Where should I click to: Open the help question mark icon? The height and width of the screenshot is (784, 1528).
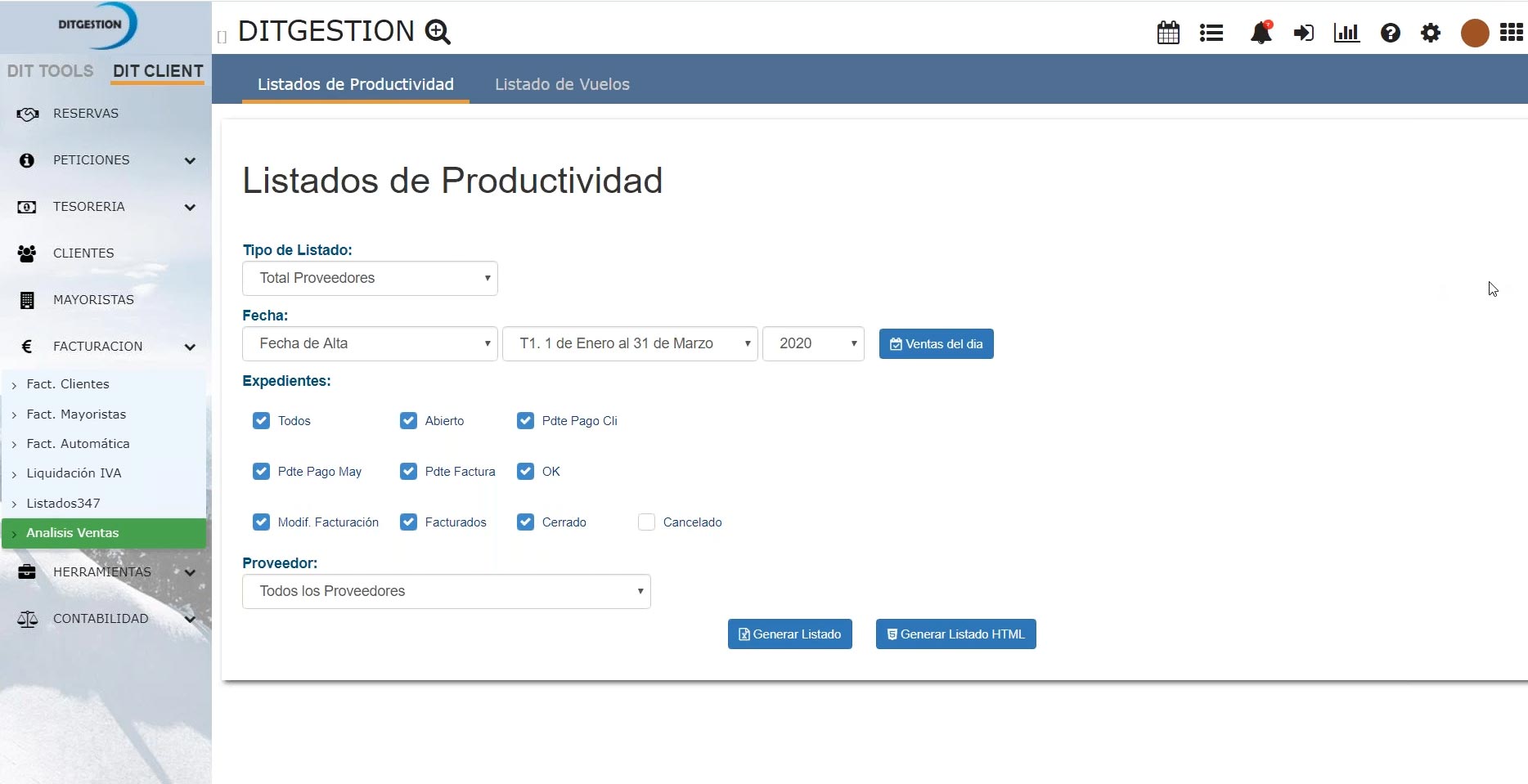click(1390, 33)
